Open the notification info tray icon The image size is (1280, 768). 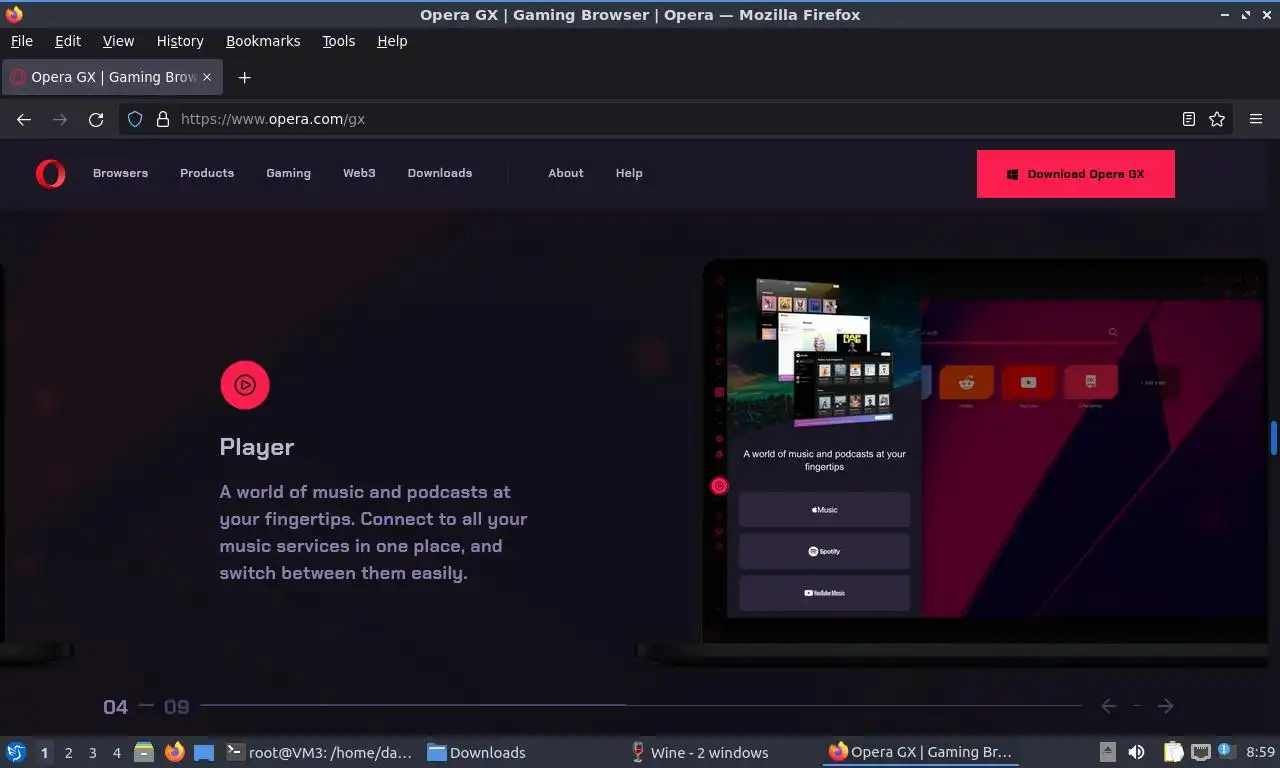click(1224, 751)
